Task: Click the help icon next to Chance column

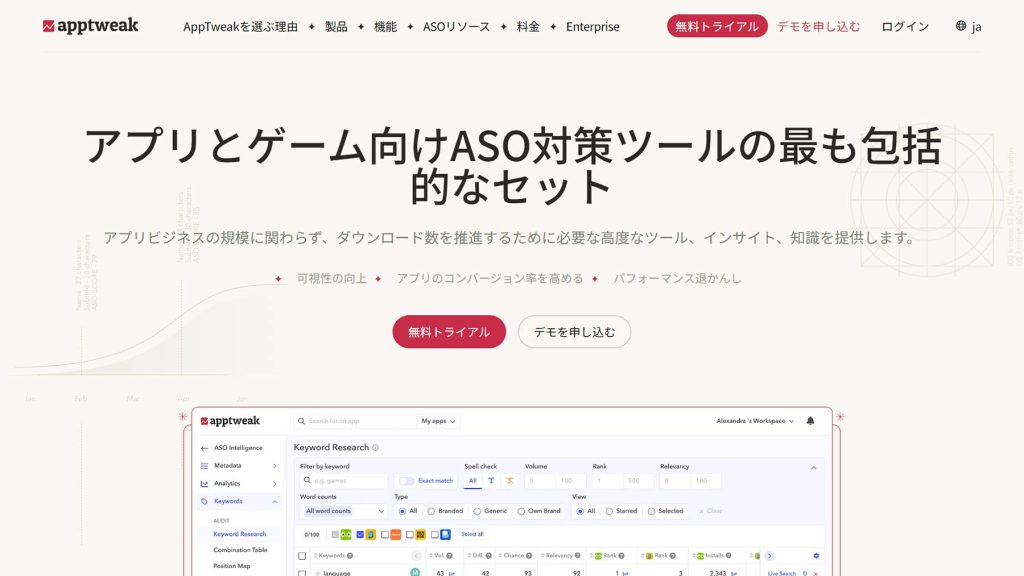Action: click(529, 556)
